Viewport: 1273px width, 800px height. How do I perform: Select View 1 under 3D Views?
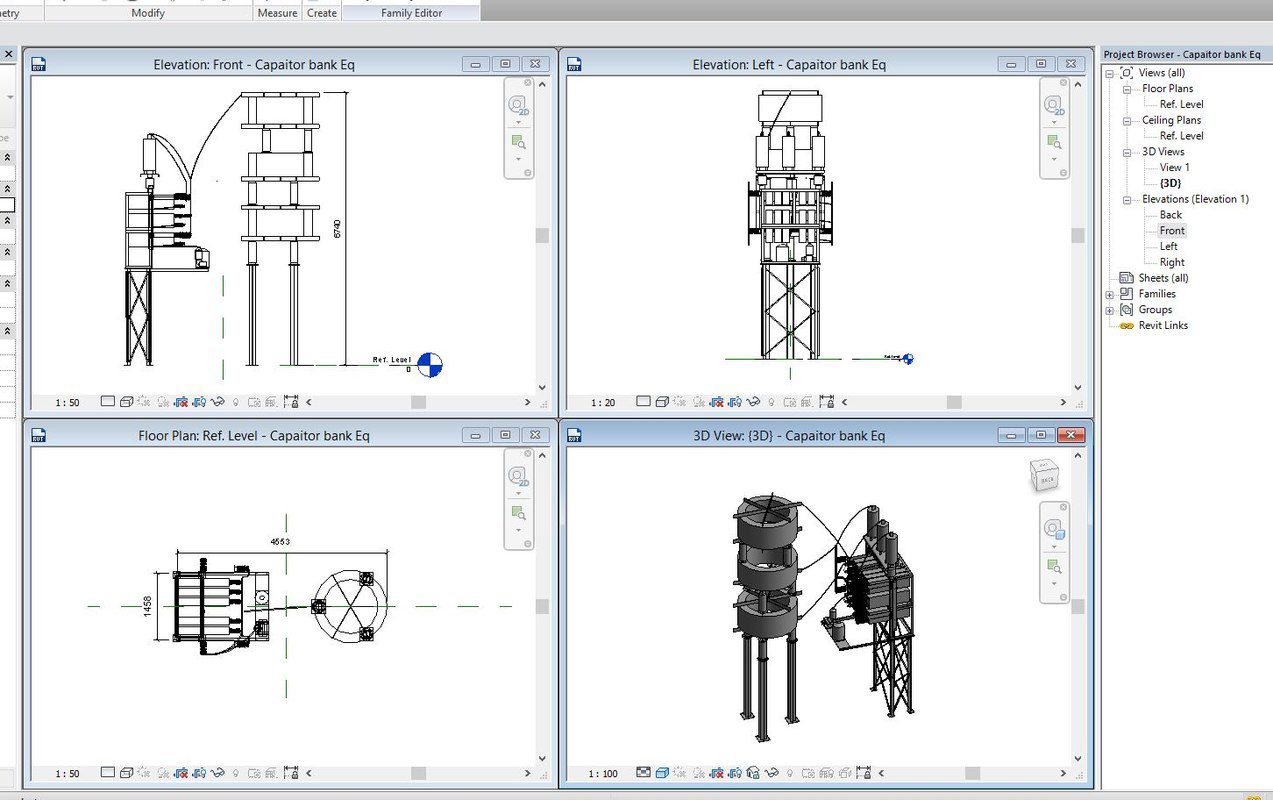coord(1174,167)
